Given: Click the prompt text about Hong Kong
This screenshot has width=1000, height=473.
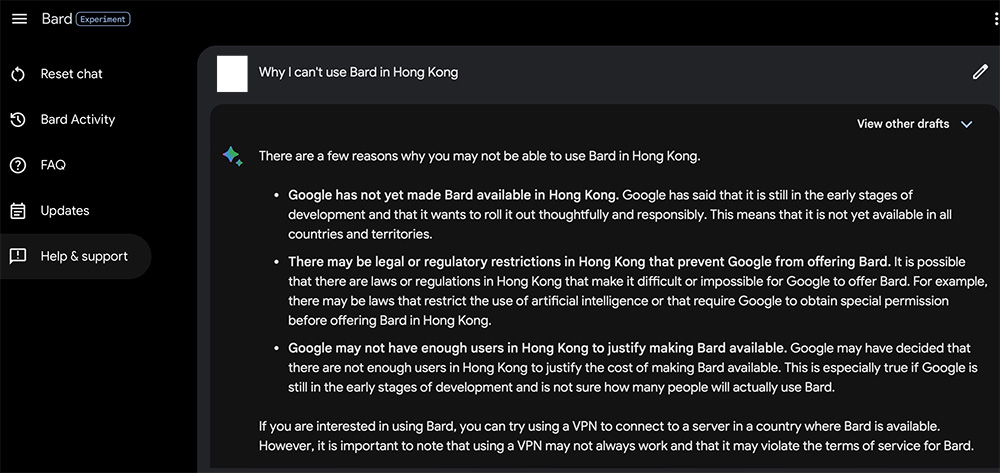Looking at the screenshot, I should tap(358, 72).
